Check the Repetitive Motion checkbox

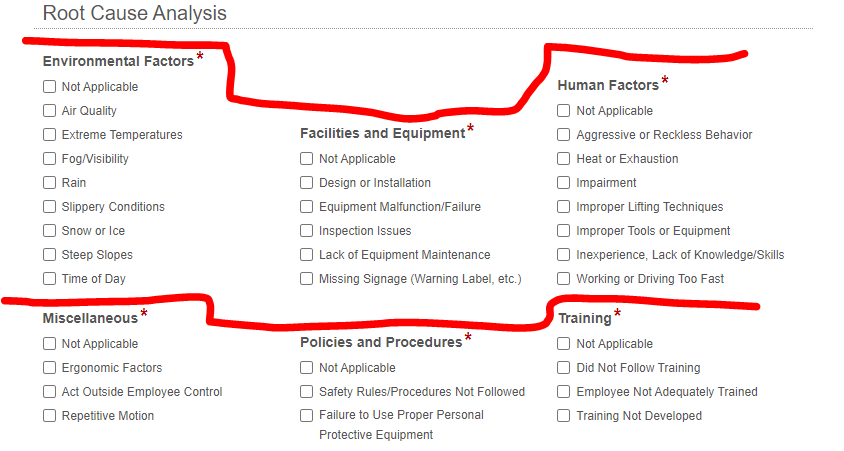pos(49,416)
